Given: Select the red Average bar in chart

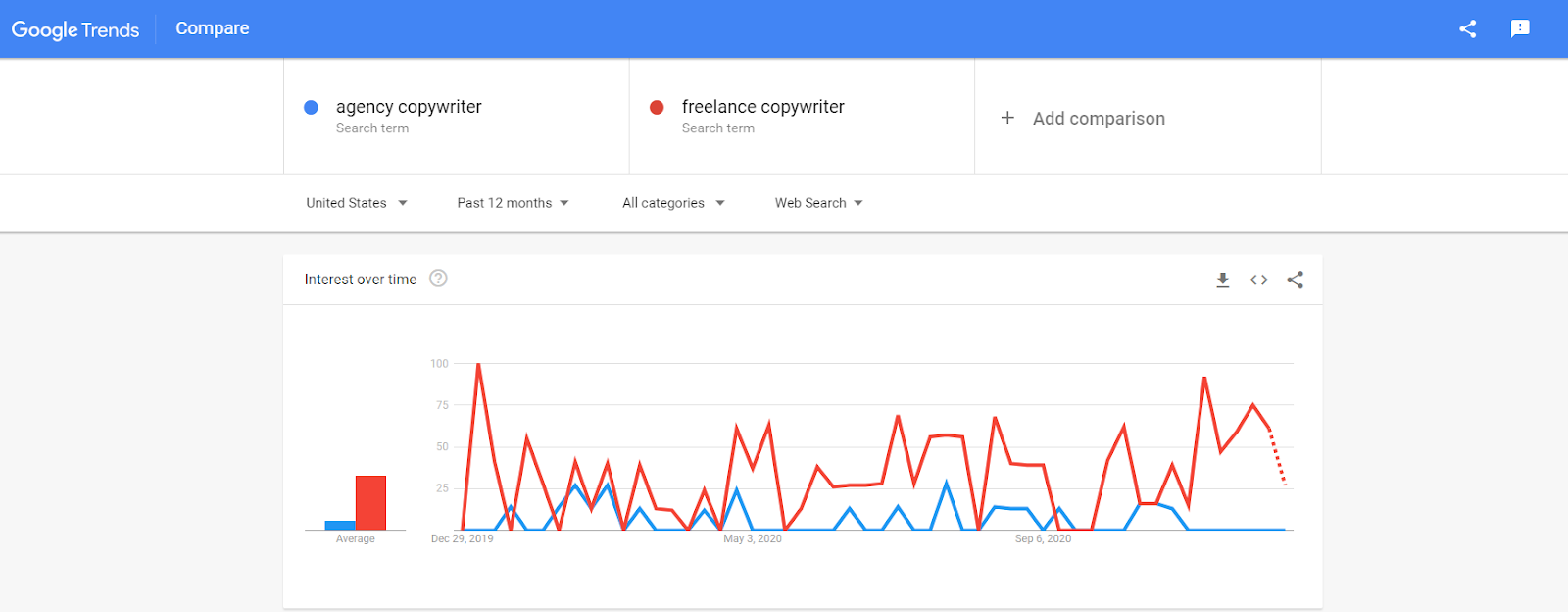Looking at the screenshot, I should [370, 503].
